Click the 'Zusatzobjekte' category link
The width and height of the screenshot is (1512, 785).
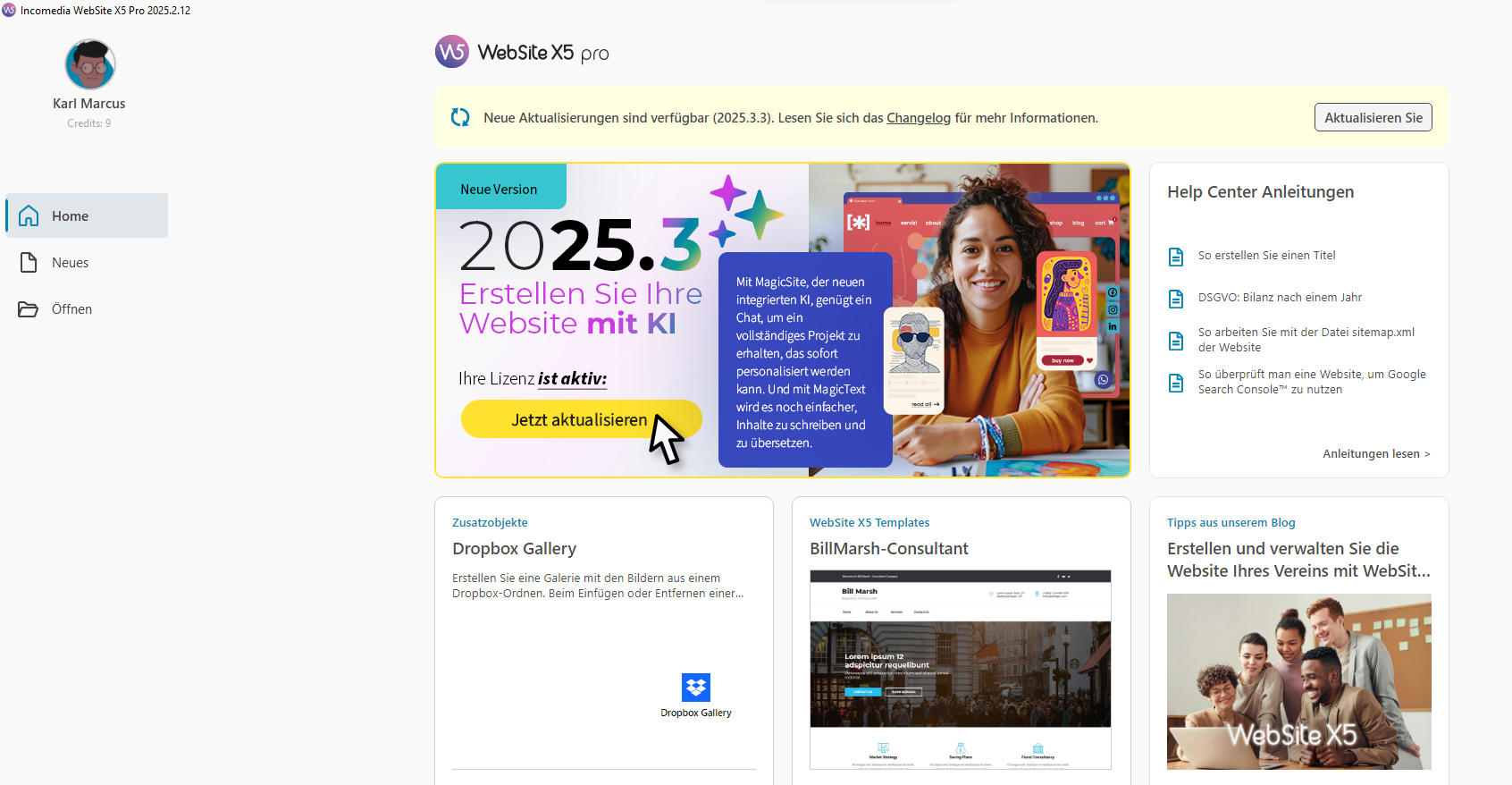[490, 522]
